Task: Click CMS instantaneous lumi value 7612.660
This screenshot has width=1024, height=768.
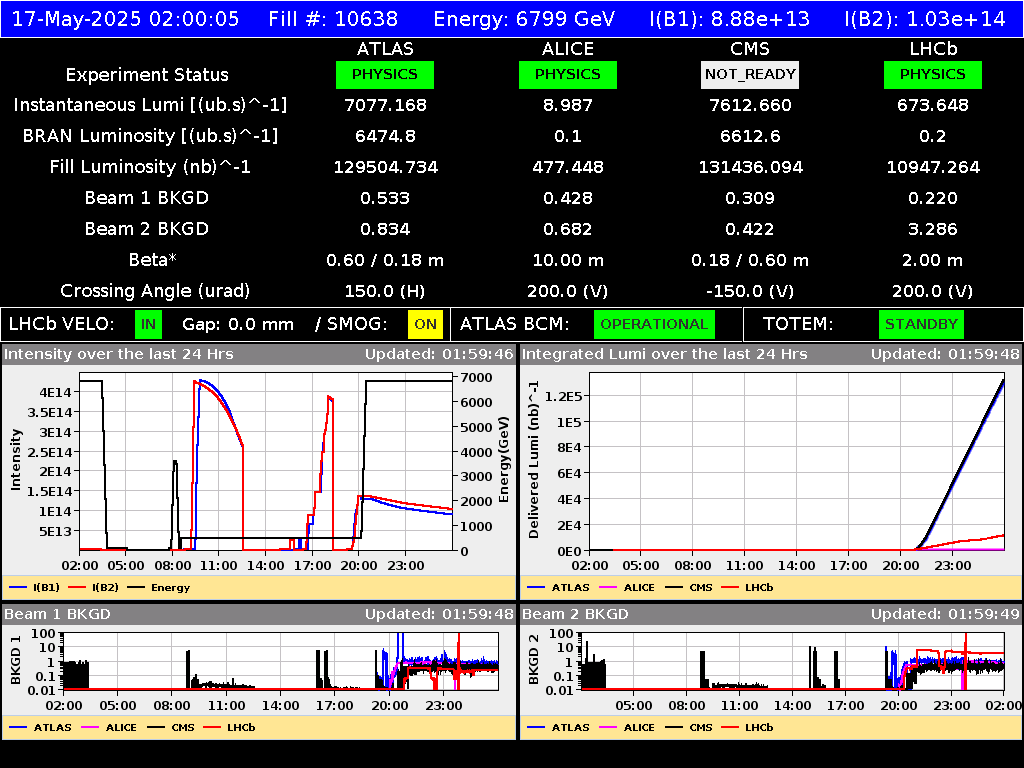Action: tap(750, 105)
